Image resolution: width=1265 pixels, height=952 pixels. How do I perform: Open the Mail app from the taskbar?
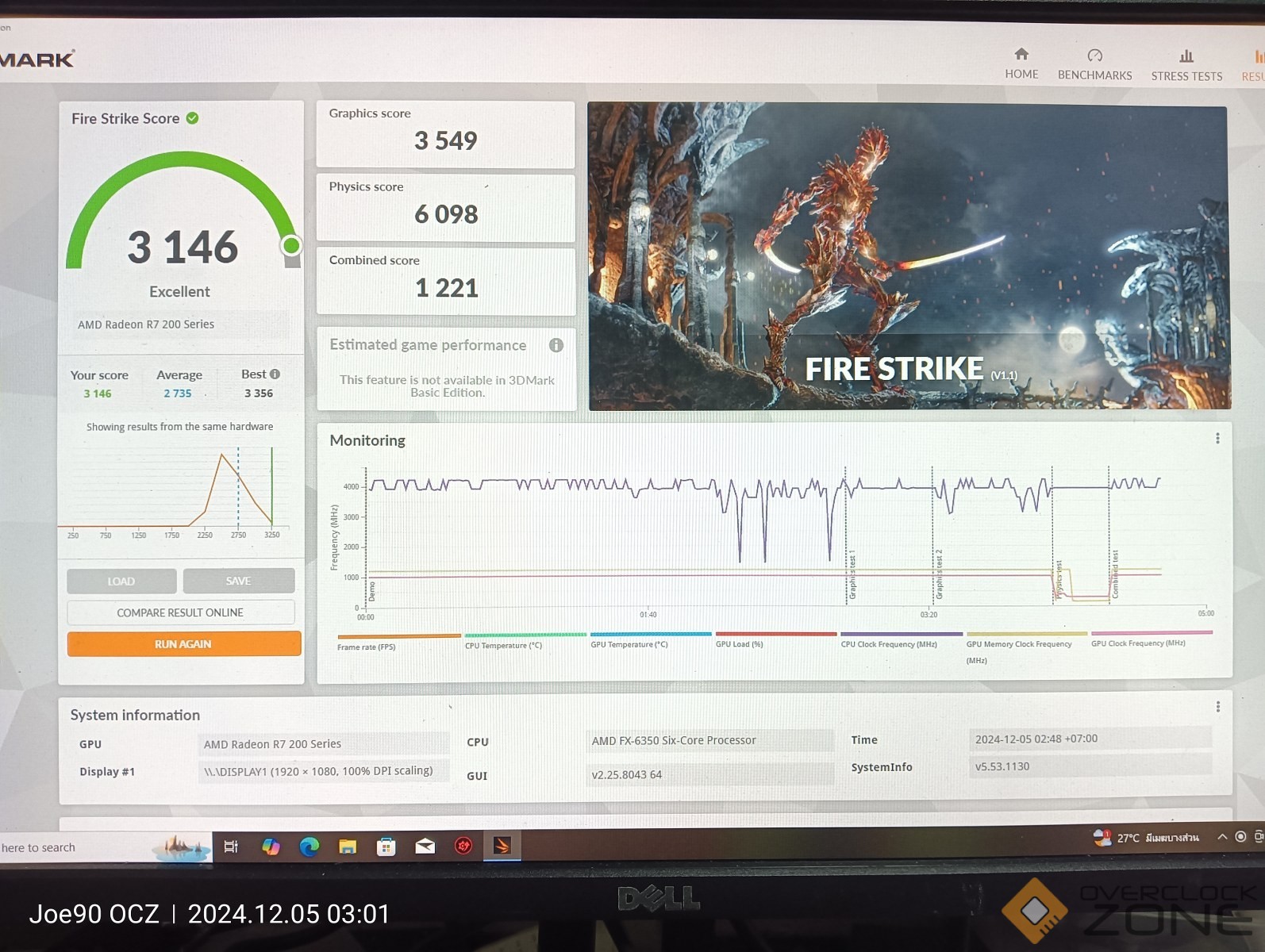pyautogui.click(x=425, y=846)
